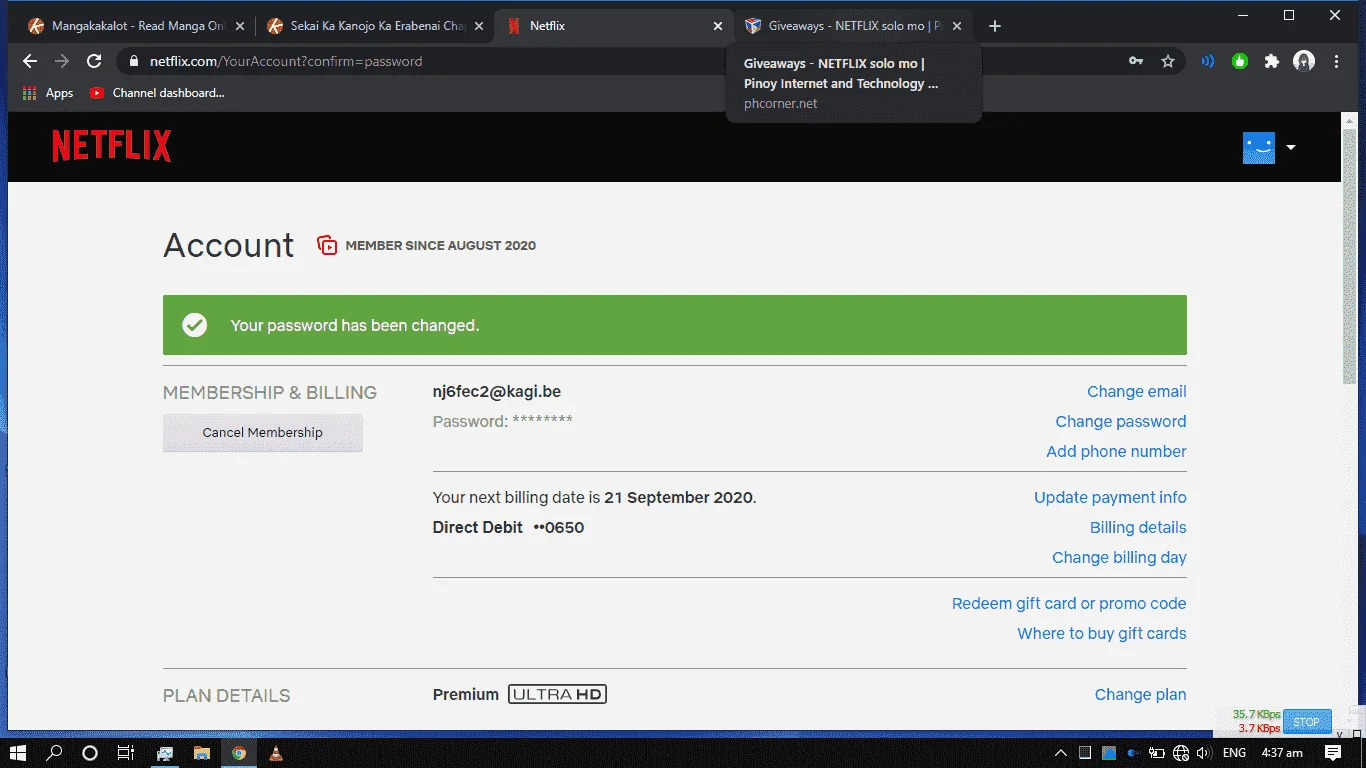Click Change billing day link
1366x768 pixels.
(x=1119, y=558)
